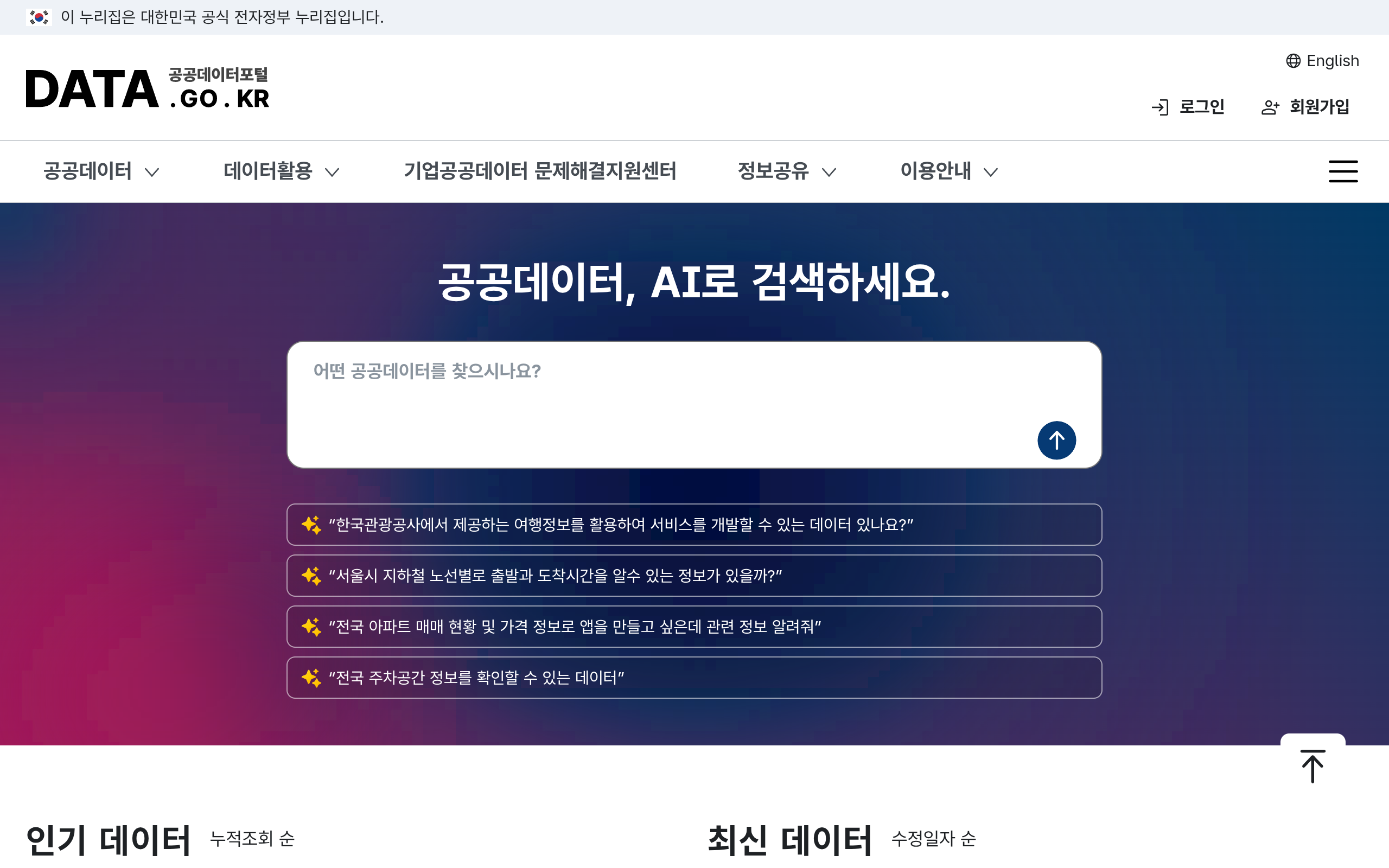Click the login arrow icon beside 로그인
Viewport: 1389px width, 868px height.
pos(1160,107)
